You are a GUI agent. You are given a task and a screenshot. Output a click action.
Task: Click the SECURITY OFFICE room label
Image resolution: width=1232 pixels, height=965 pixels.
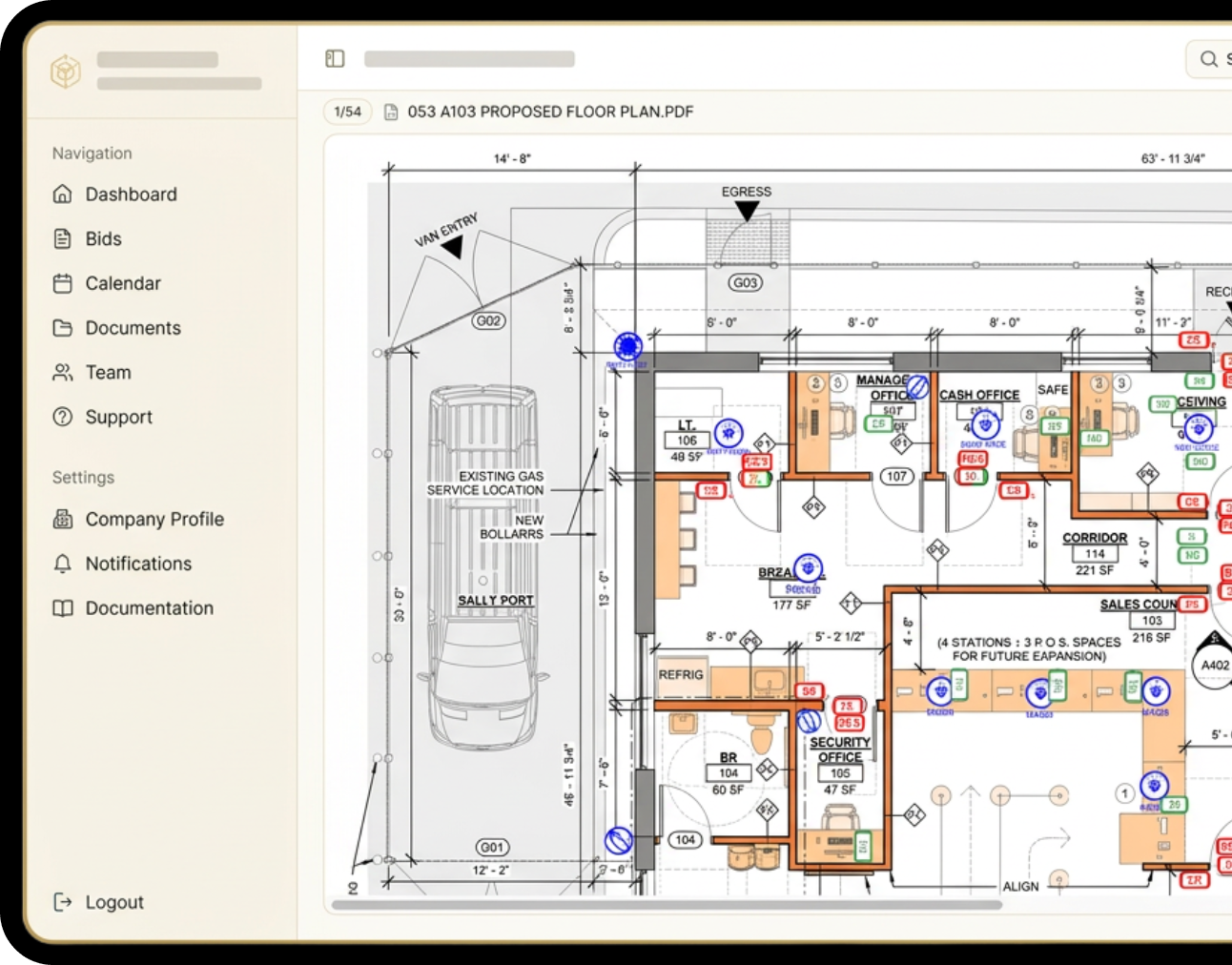coord(840,749)
